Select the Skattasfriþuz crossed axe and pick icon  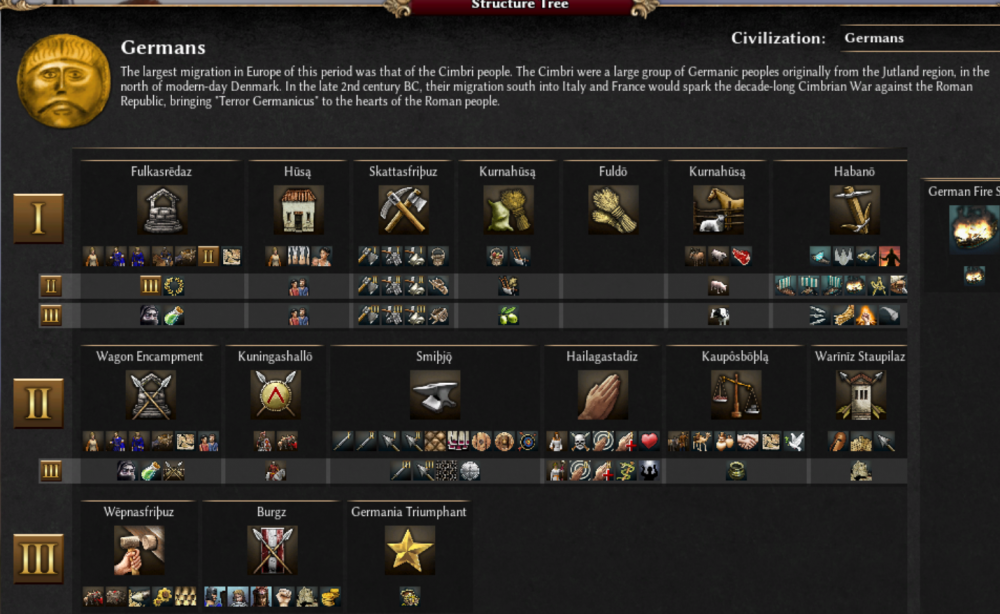click(403, 210)
